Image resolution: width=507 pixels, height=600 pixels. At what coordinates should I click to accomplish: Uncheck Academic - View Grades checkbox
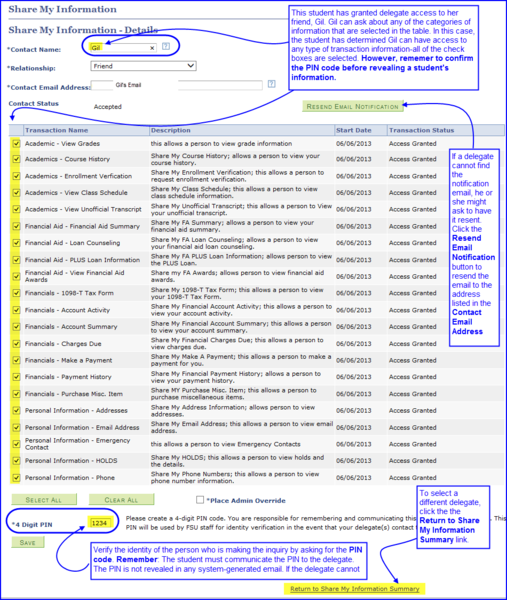coord(16,143)
